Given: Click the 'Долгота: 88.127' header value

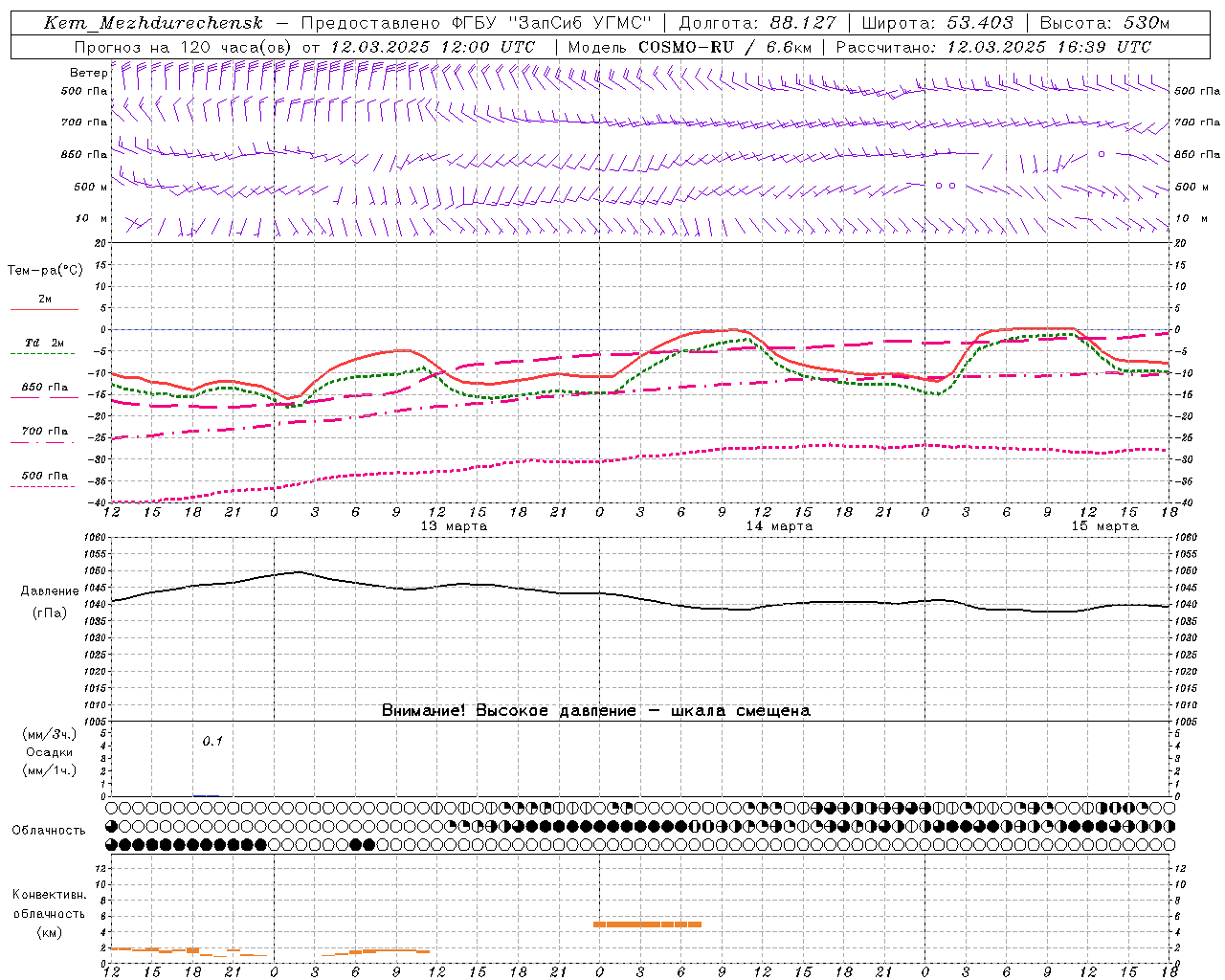Looking at the screenshot, I should tap(757, 23).
